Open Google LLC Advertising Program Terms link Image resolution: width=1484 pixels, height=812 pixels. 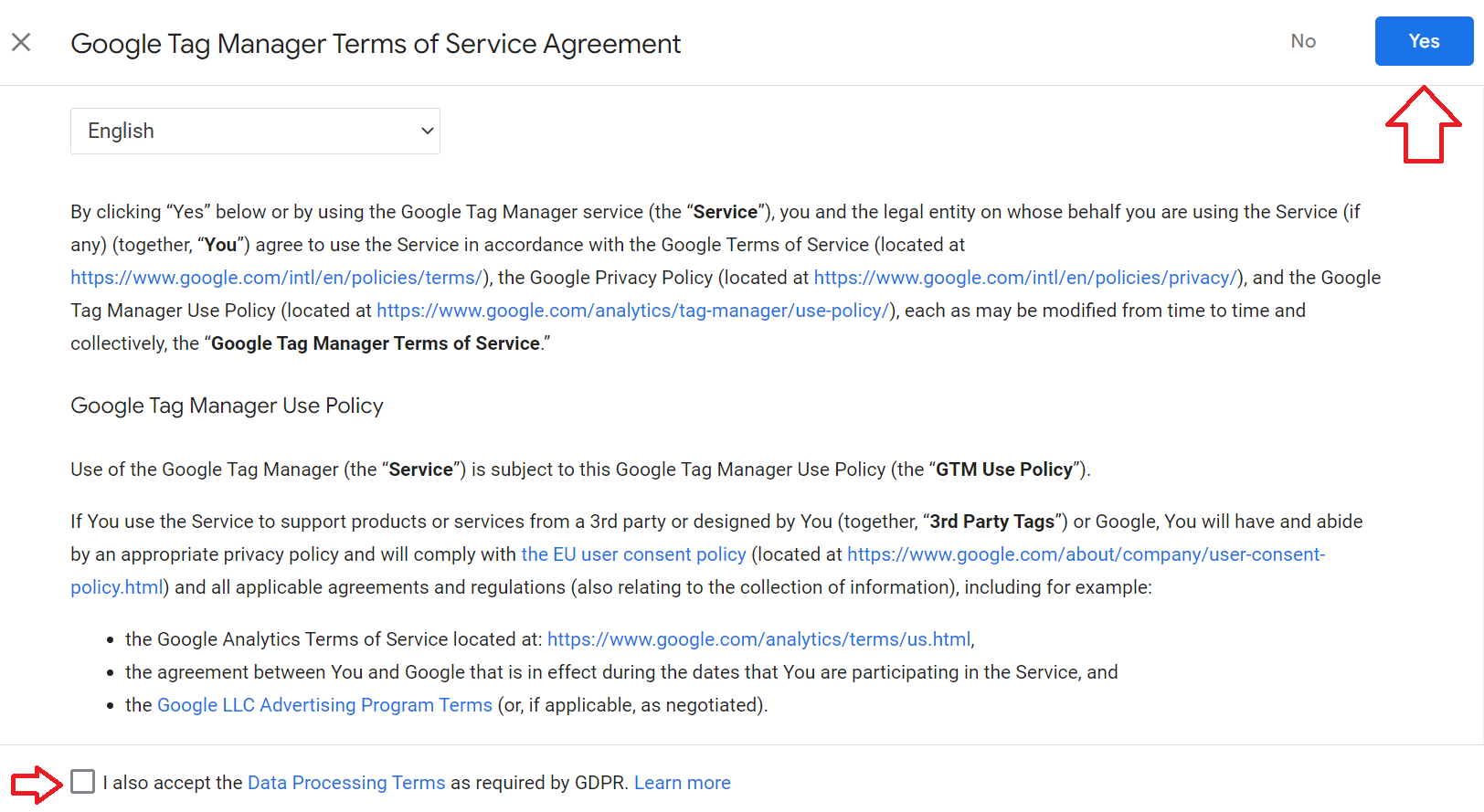(324, 705)
